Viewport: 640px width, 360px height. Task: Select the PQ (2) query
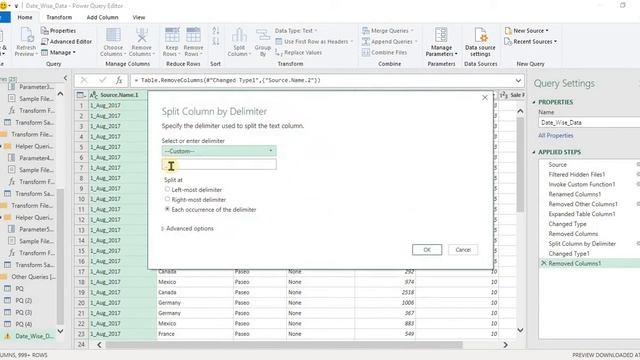[23, 300]
